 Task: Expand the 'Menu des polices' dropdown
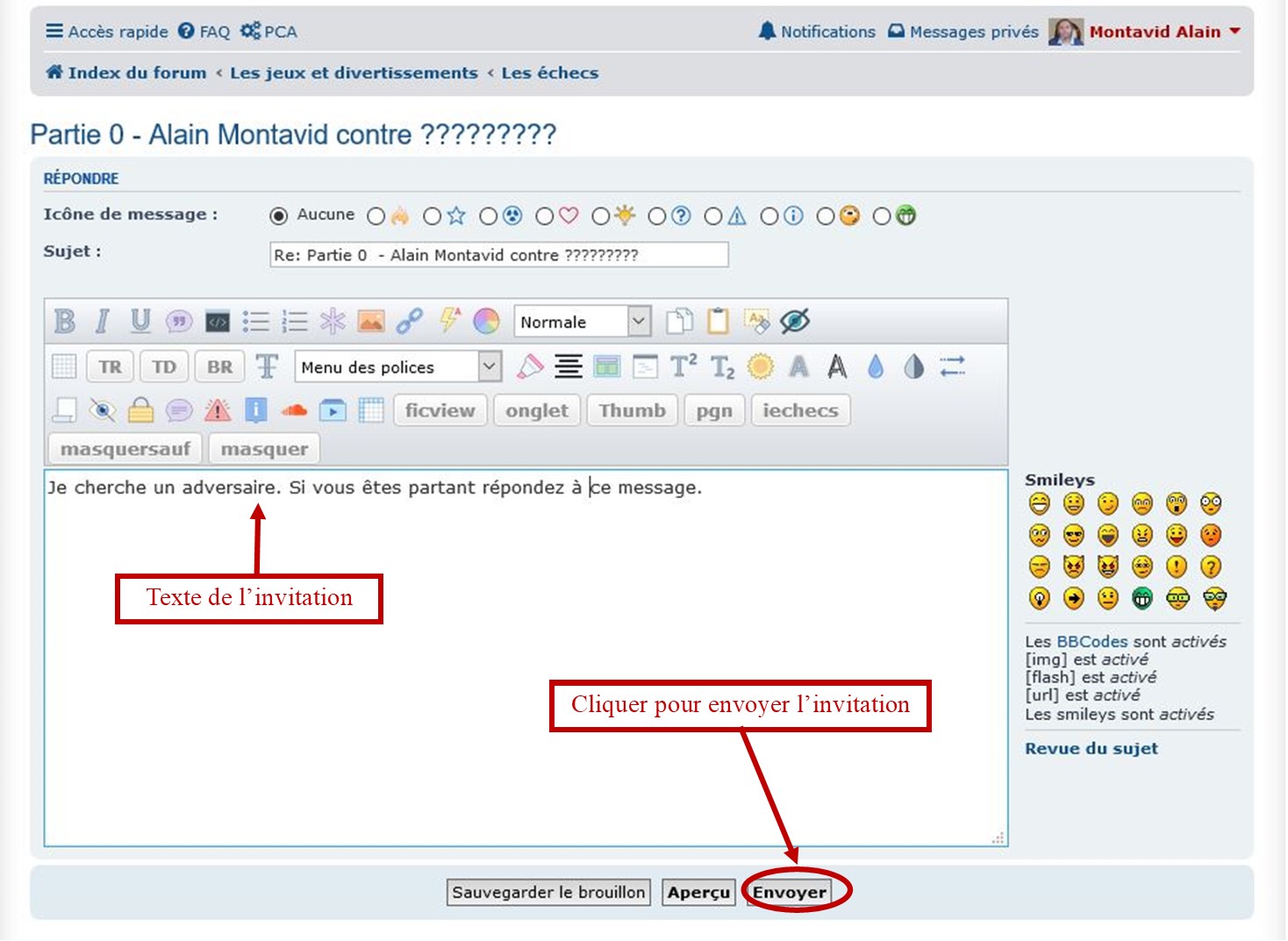pyautogui.click(x=398, y=367)
